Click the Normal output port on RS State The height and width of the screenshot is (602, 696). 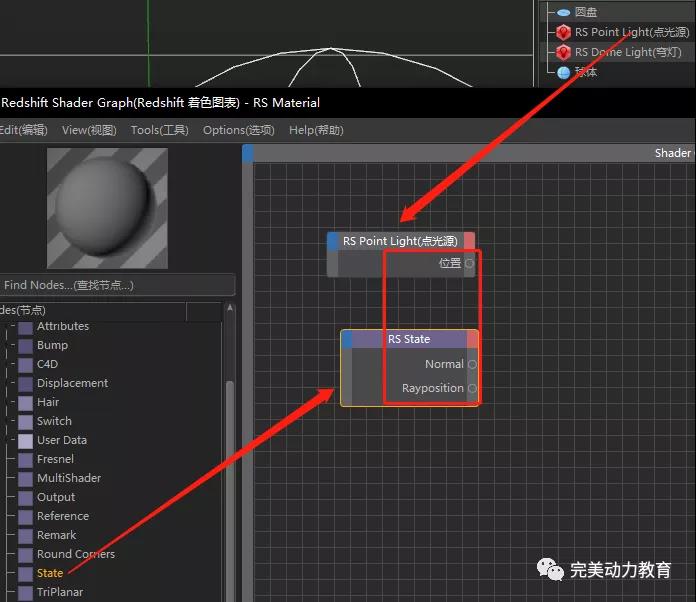pyautogui.click(x=473, y=364)
